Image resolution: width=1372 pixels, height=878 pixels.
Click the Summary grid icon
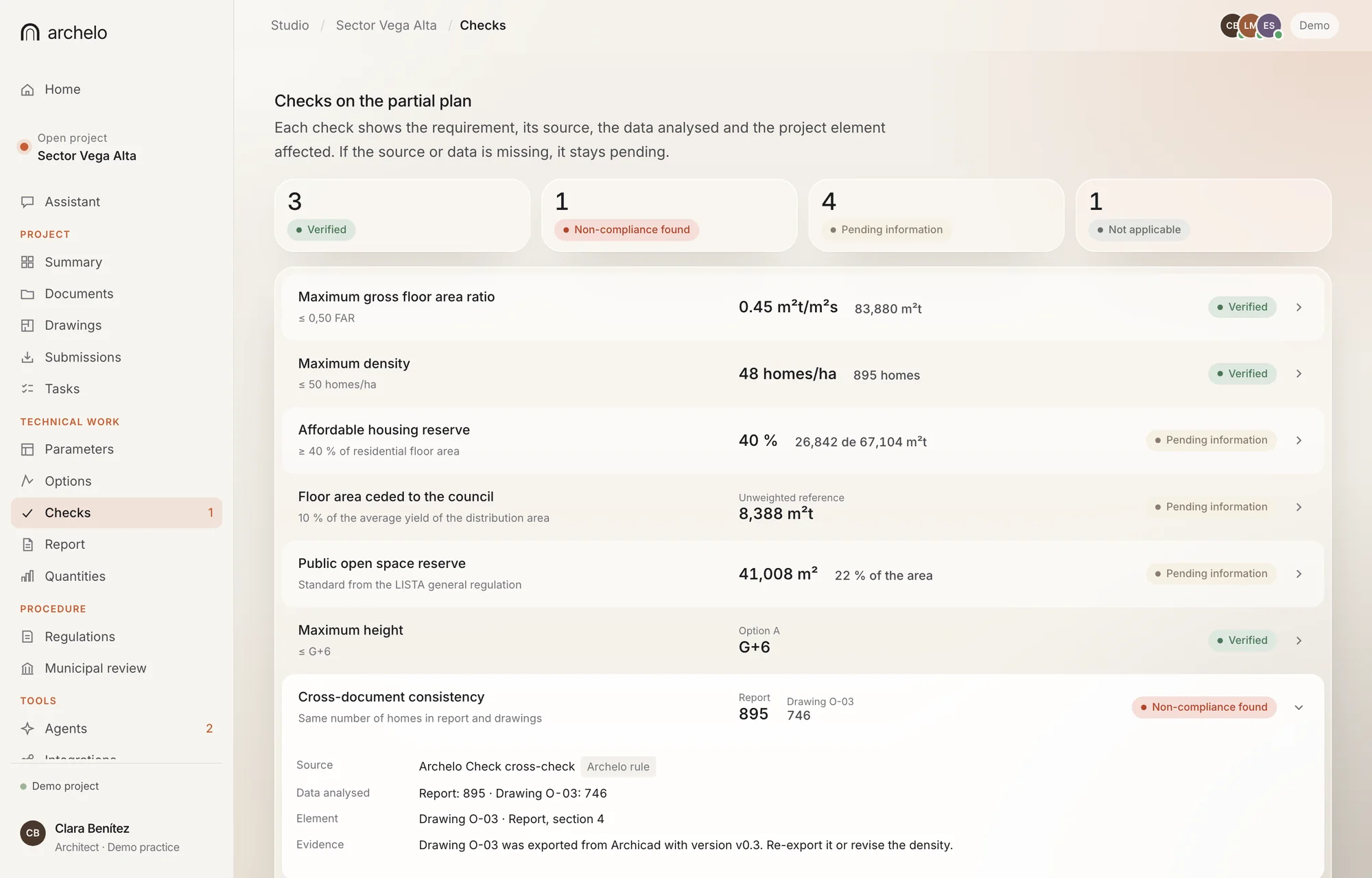tap(27, 262)
